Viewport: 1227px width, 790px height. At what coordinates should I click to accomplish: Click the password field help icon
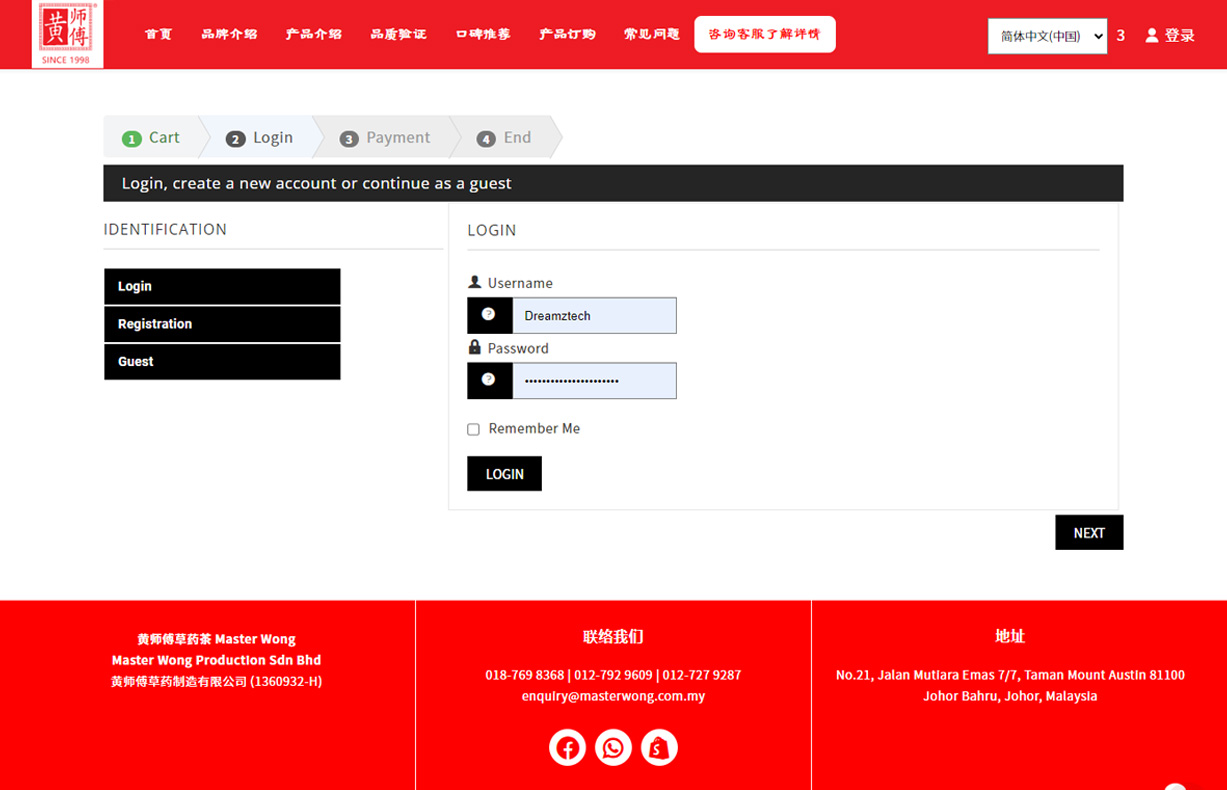[489, 380]
